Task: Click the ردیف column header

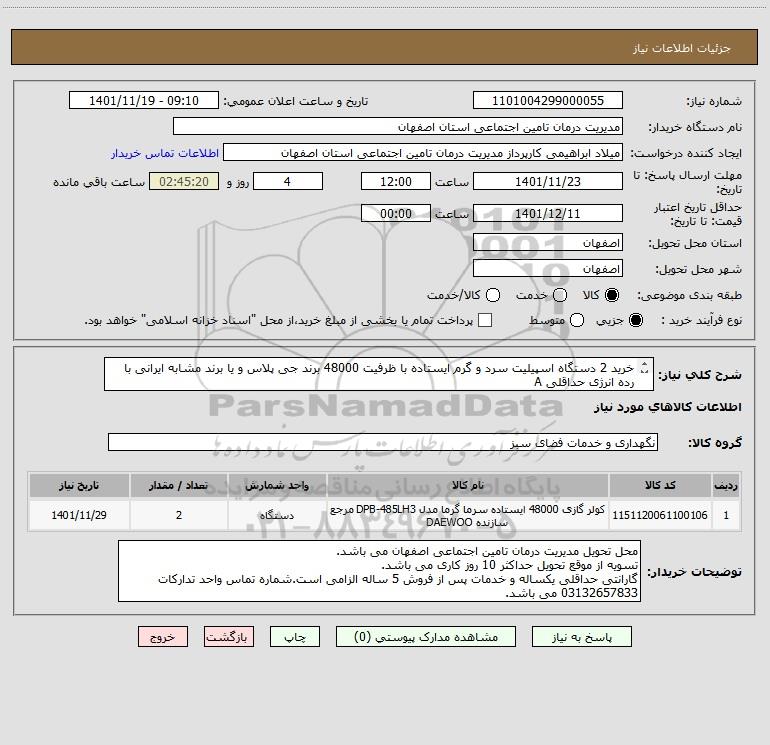Action: tap(726, 485)
